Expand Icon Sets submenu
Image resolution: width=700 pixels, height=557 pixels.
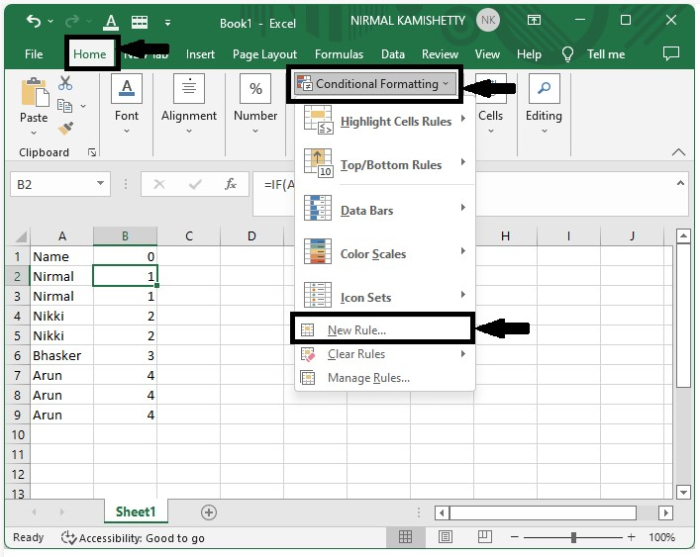pyautogui.click(x=384, y=297)
